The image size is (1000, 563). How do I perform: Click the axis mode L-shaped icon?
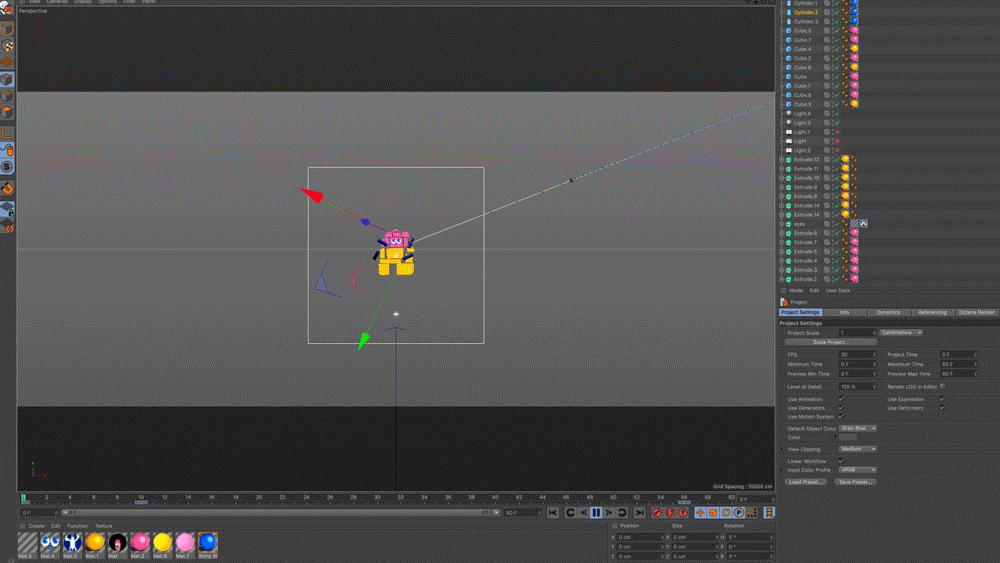click(7, 134)
